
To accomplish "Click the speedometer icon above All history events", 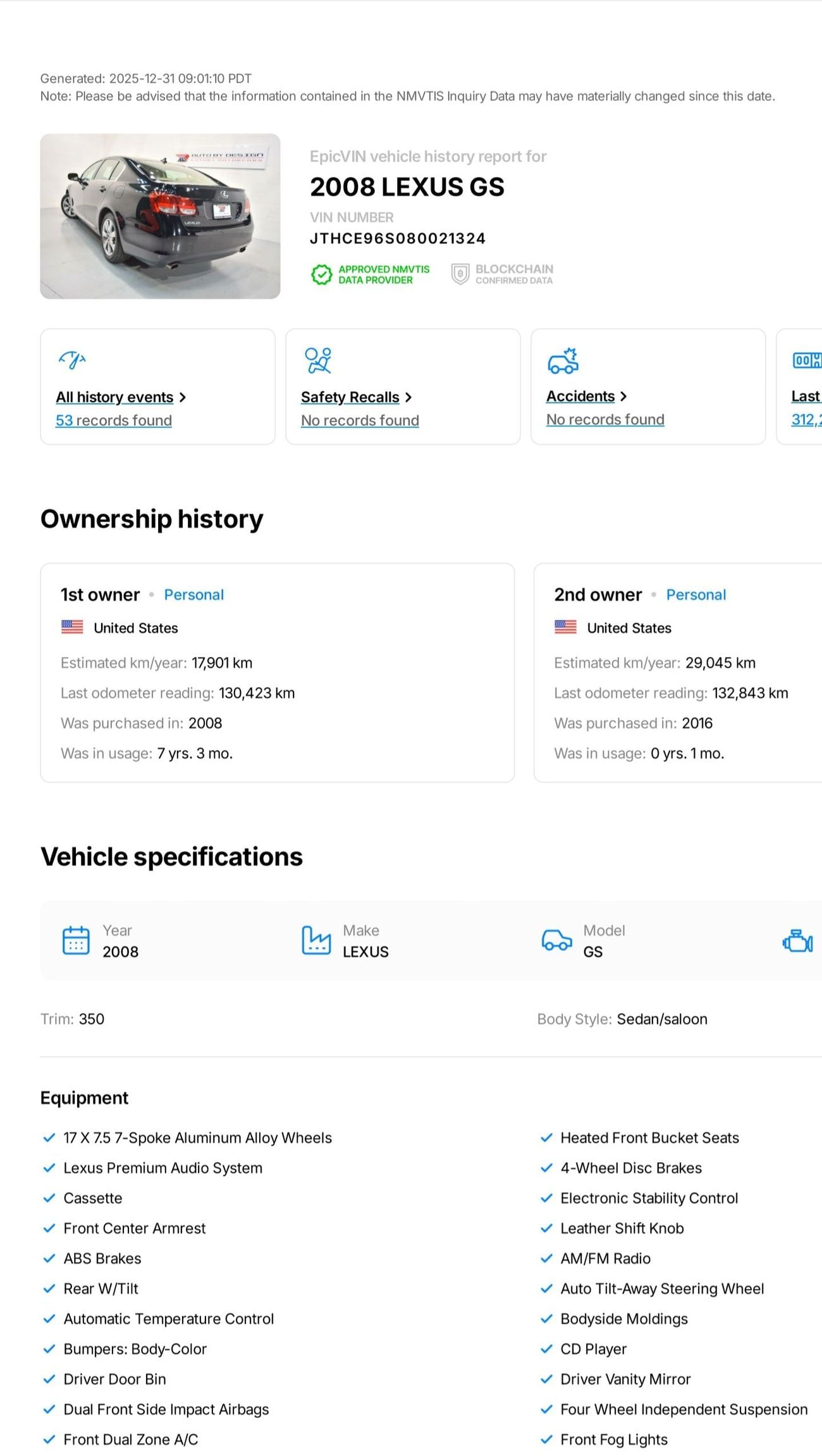I will click(72, 360).
